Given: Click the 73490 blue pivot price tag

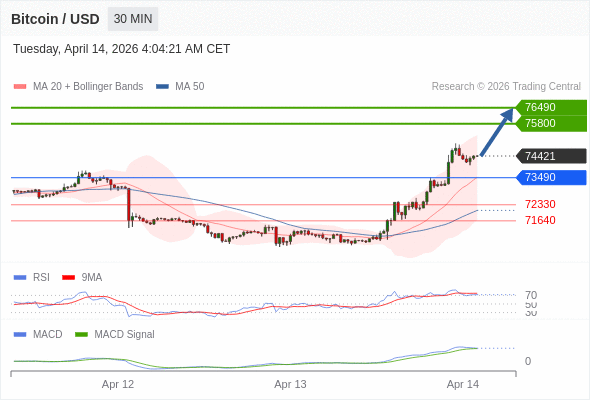Looking at the screenshot, I should pyautogui.click(x=551, y=177).
